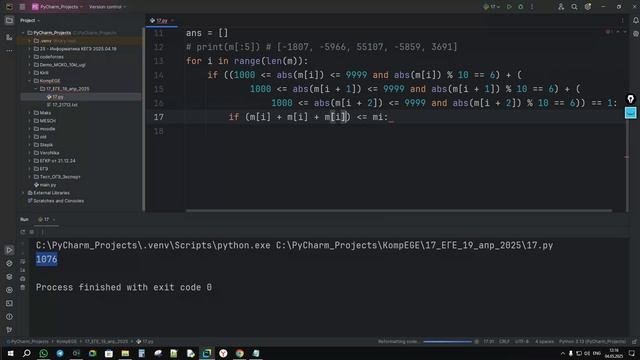Select the Veronika folder
640x360 pixels.
click(x=46, y=153)
